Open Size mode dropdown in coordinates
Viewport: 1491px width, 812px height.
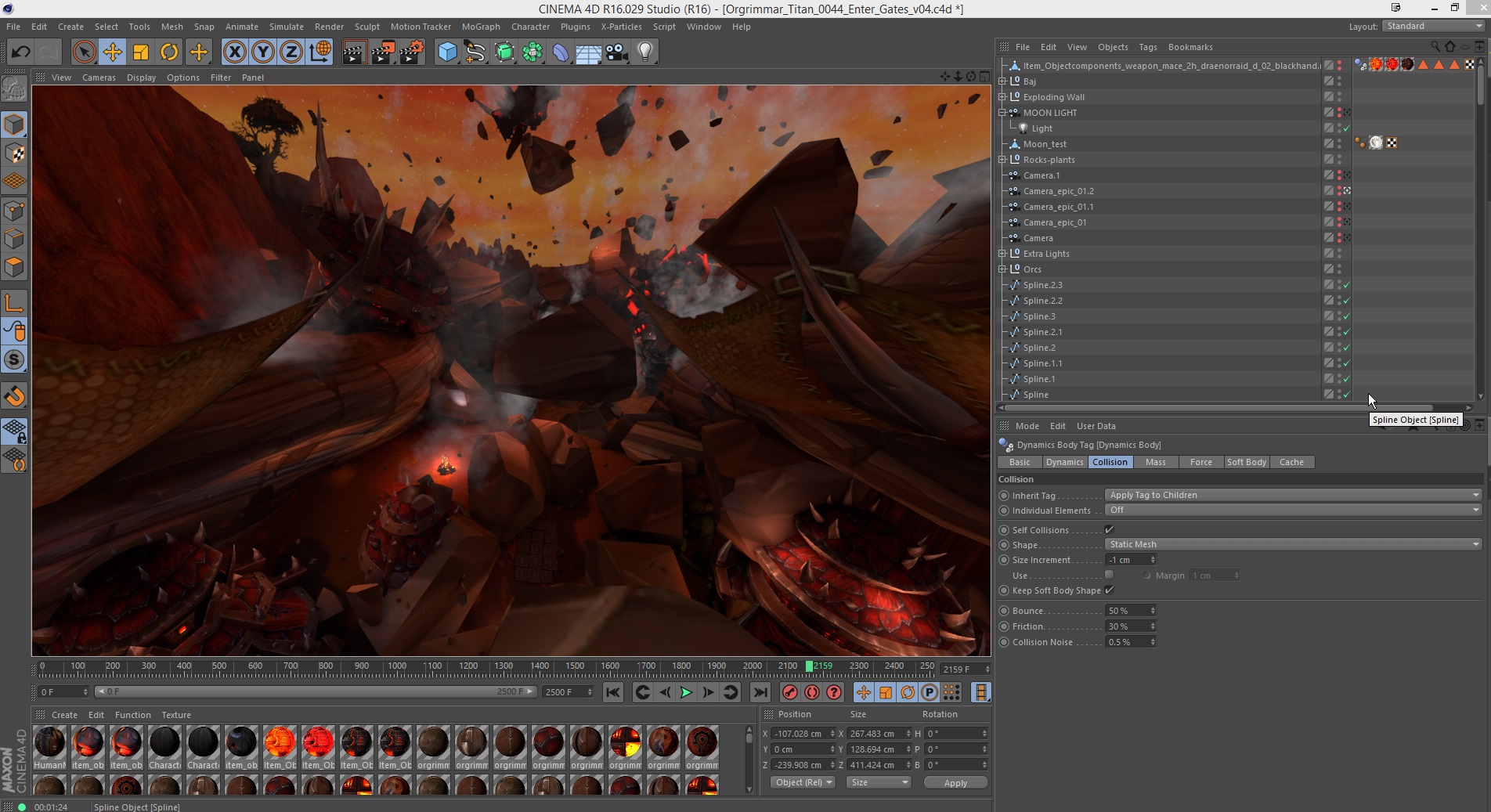click(879, 782)
